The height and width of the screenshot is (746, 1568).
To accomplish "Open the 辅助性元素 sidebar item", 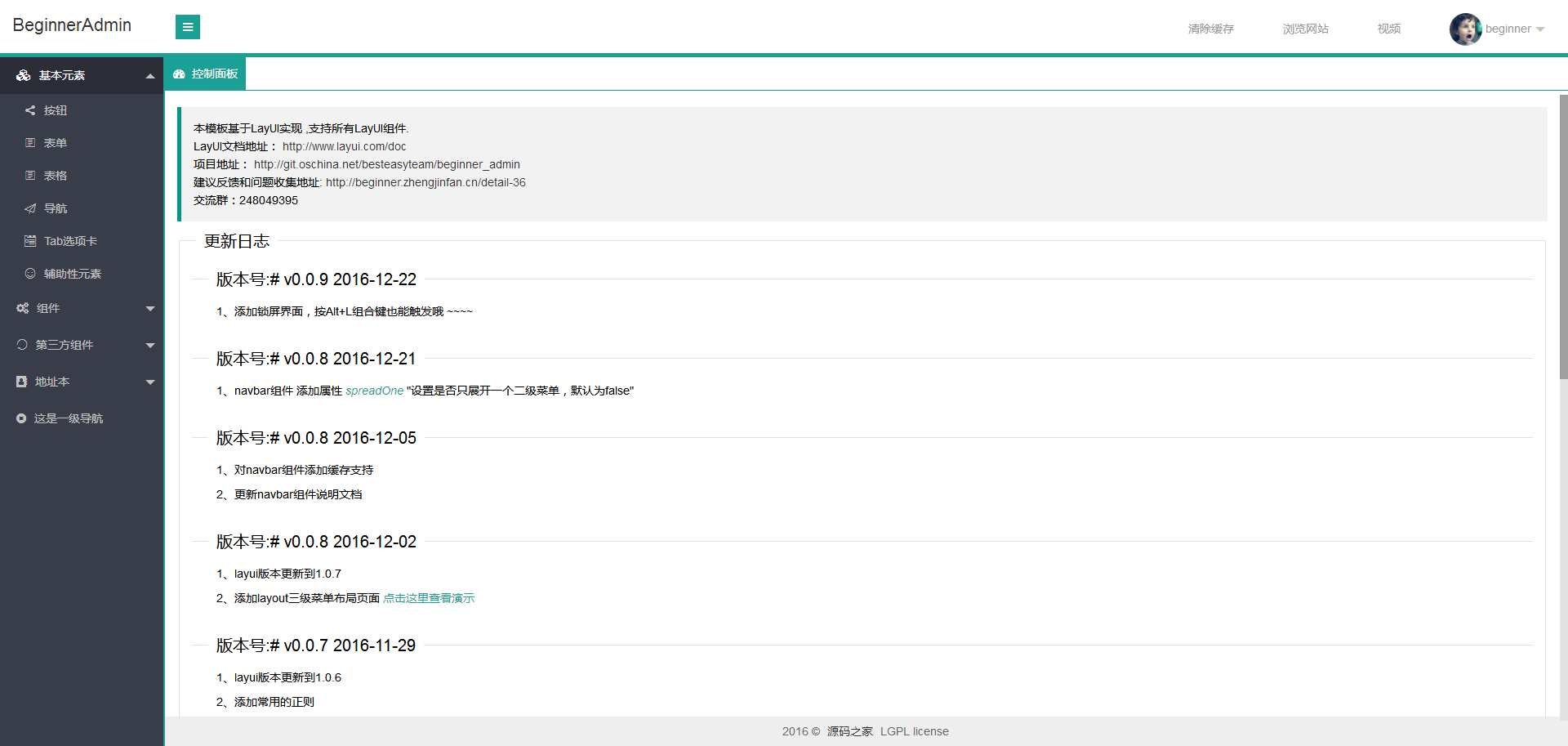I will click(82, 274).
